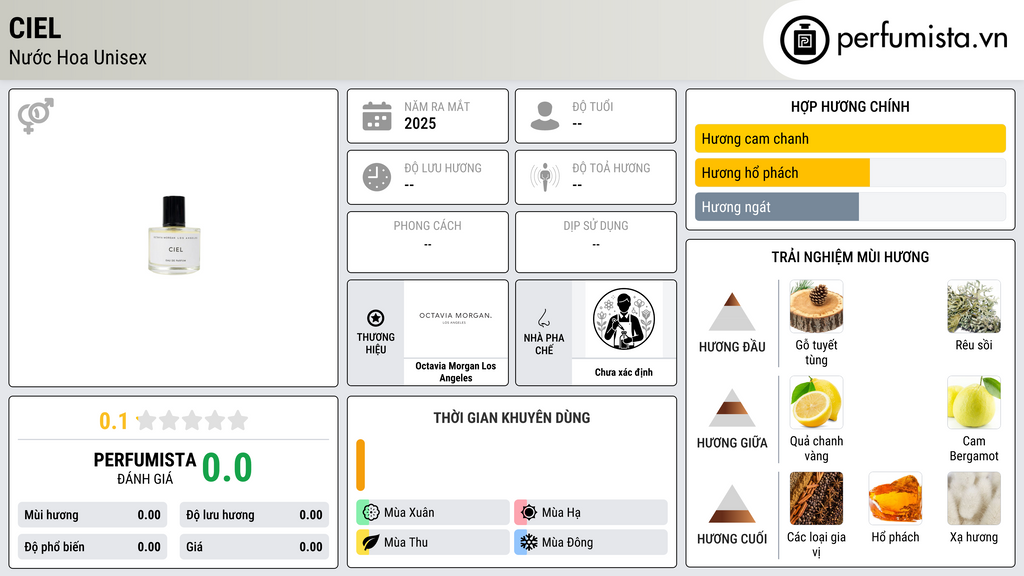Click the perfumista.vn site name

point(922,39)
